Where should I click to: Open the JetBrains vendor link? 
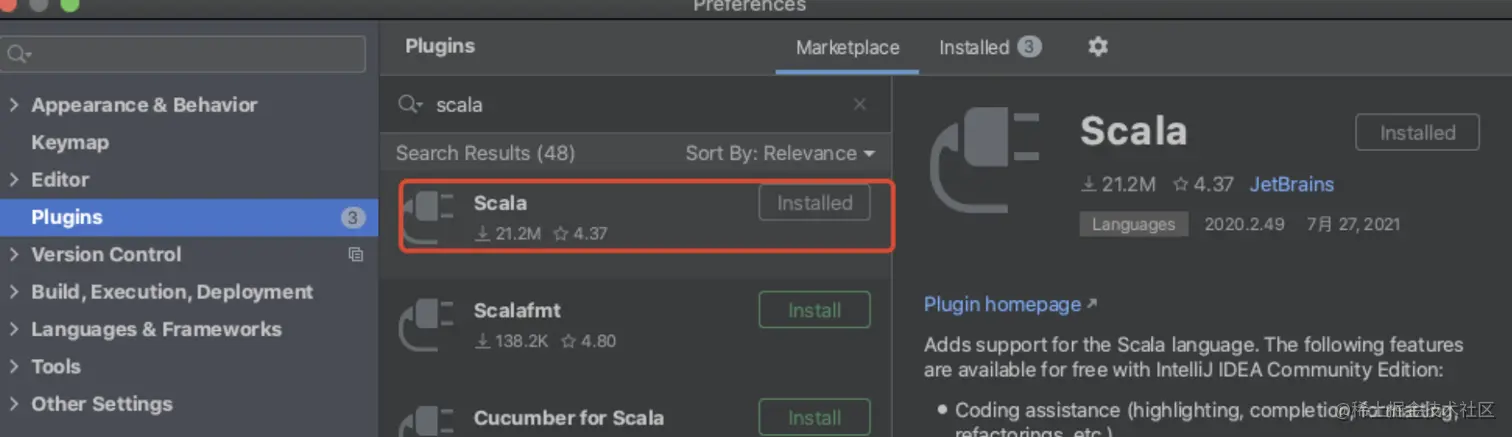point(1291,185)
